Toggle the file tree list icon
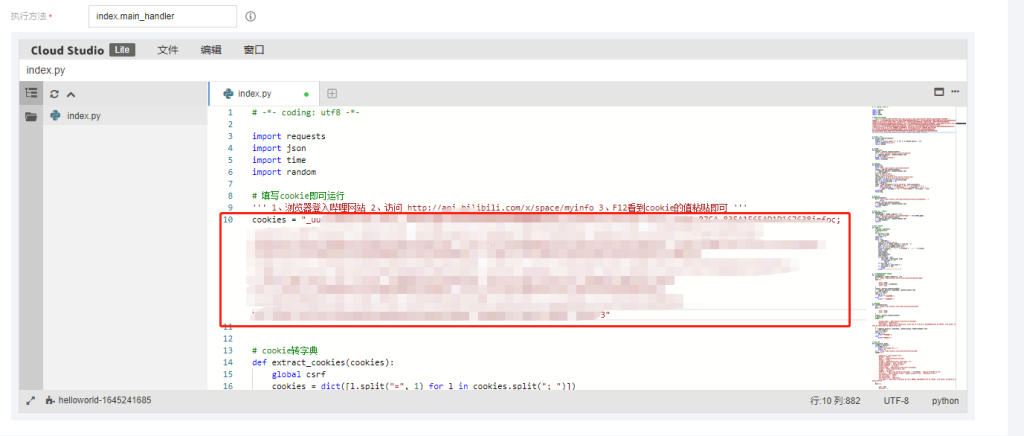The width and height of the screenshot is (1024, 436). tap(31, 93)
